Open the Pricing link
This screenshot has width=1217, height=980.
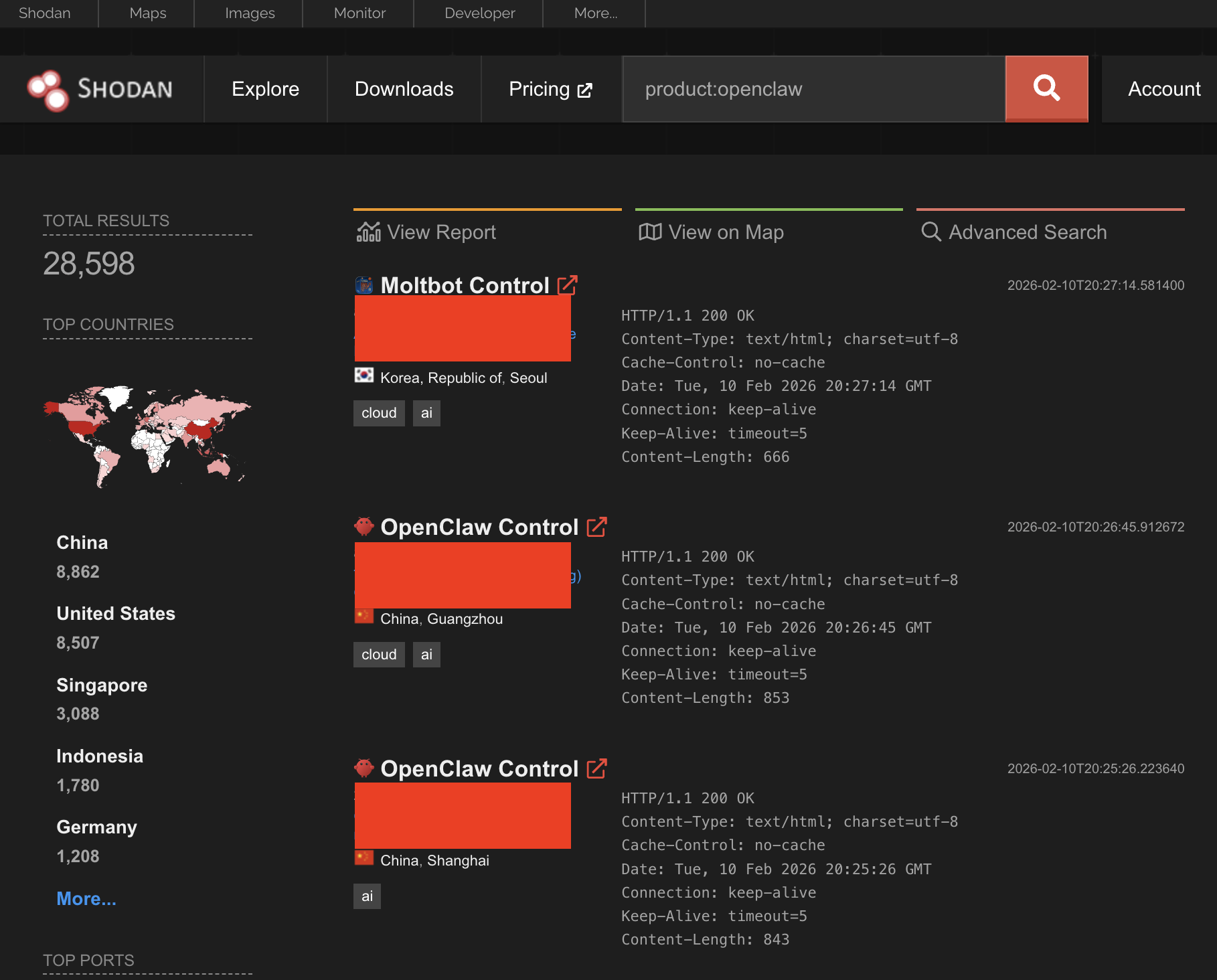[550, 89]
